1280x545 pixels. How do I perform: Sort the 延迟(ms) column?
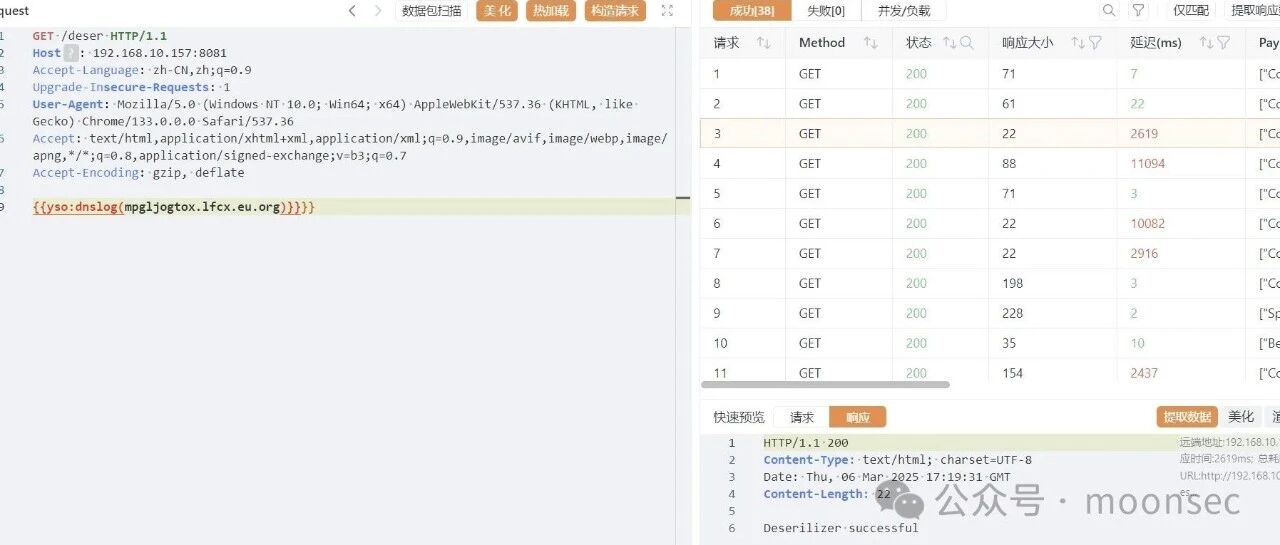pos(1206,43)
